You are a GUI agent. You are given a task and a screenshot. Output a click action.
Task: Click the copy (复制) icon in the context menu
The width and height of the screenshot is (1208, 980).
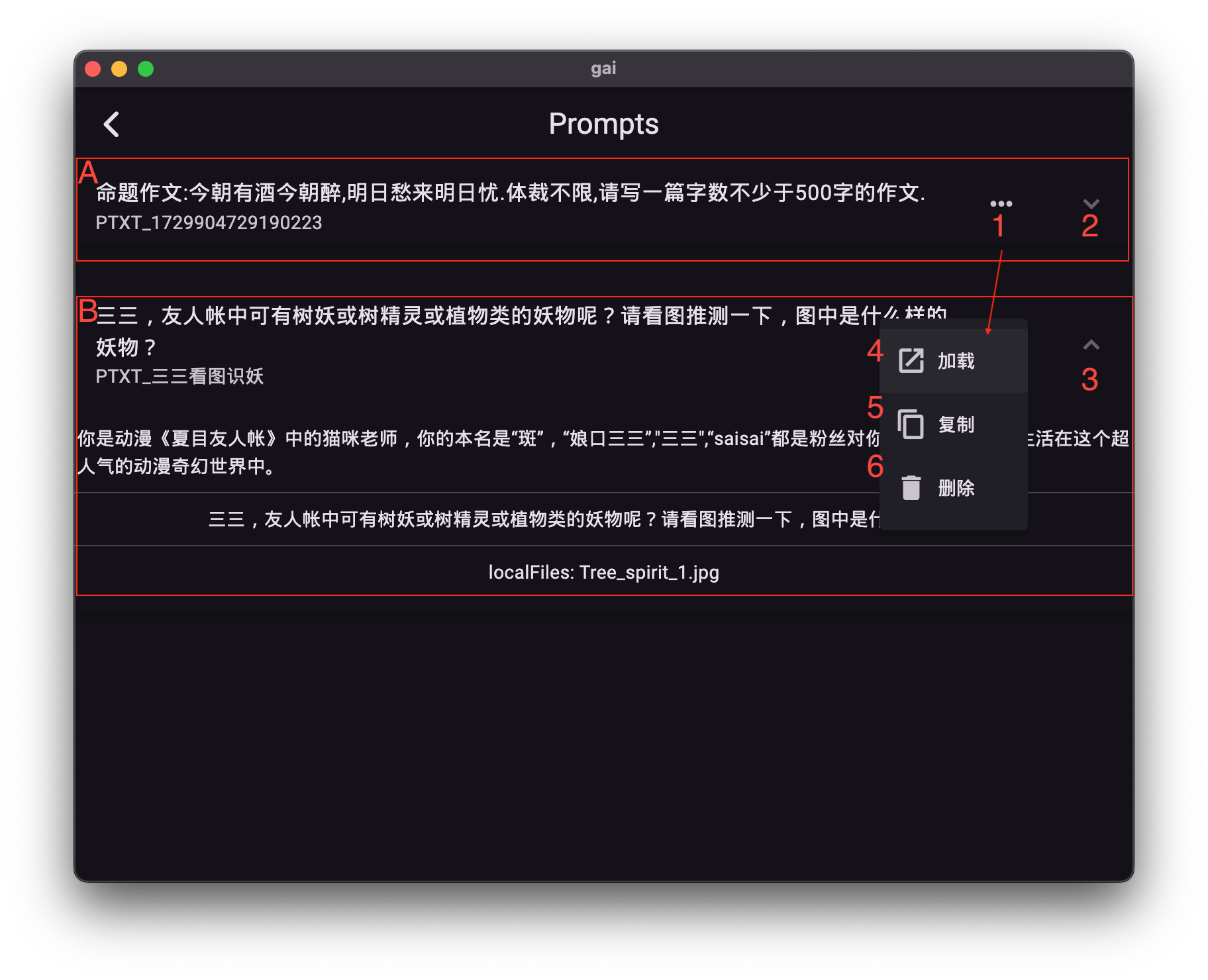click(x=911, y=424)
